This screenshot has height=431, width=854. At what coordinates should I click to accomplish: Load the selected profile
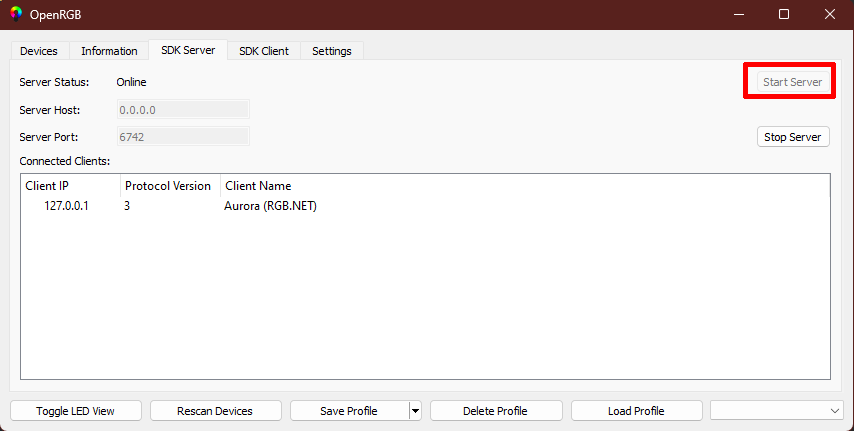(x=636, y=411)
